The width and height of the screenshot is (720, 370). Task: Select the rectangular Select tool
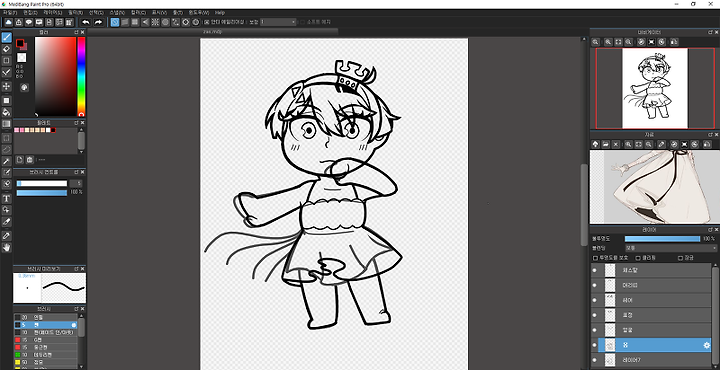click(x=6, y=138)
